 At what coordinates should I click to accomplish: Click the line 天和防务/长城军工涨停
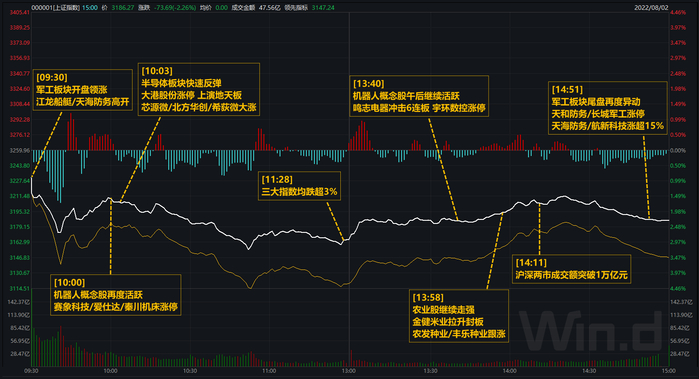598,114
